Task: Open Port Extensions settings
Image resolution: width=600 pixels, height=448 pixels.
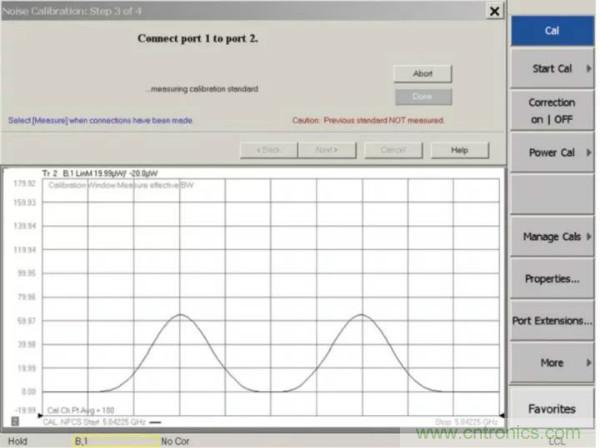Action: pyautogui.click(x=553, y=320)
